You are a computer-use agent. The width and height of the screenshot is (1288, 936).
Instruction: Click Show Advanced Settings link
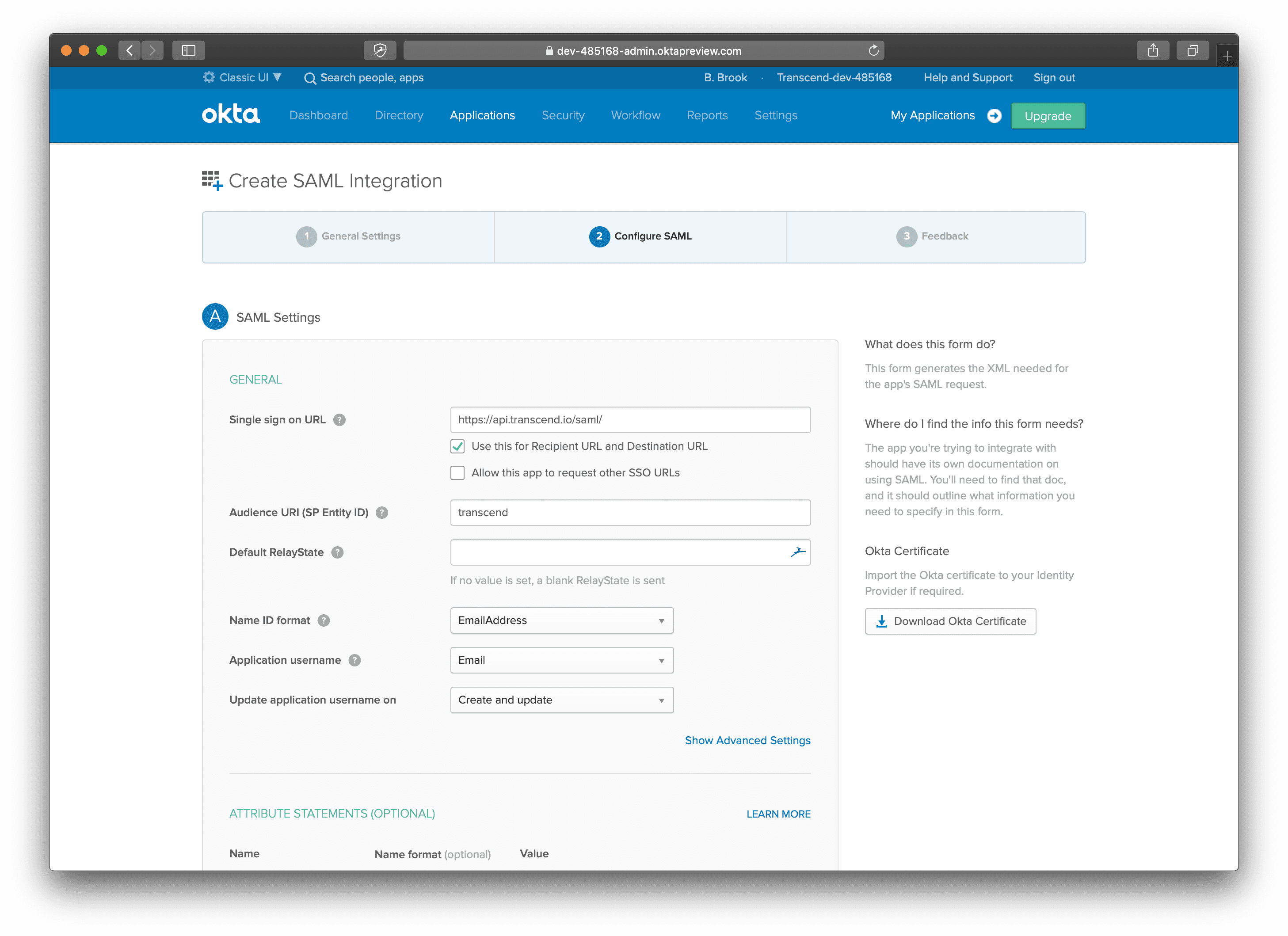[747, 741]
